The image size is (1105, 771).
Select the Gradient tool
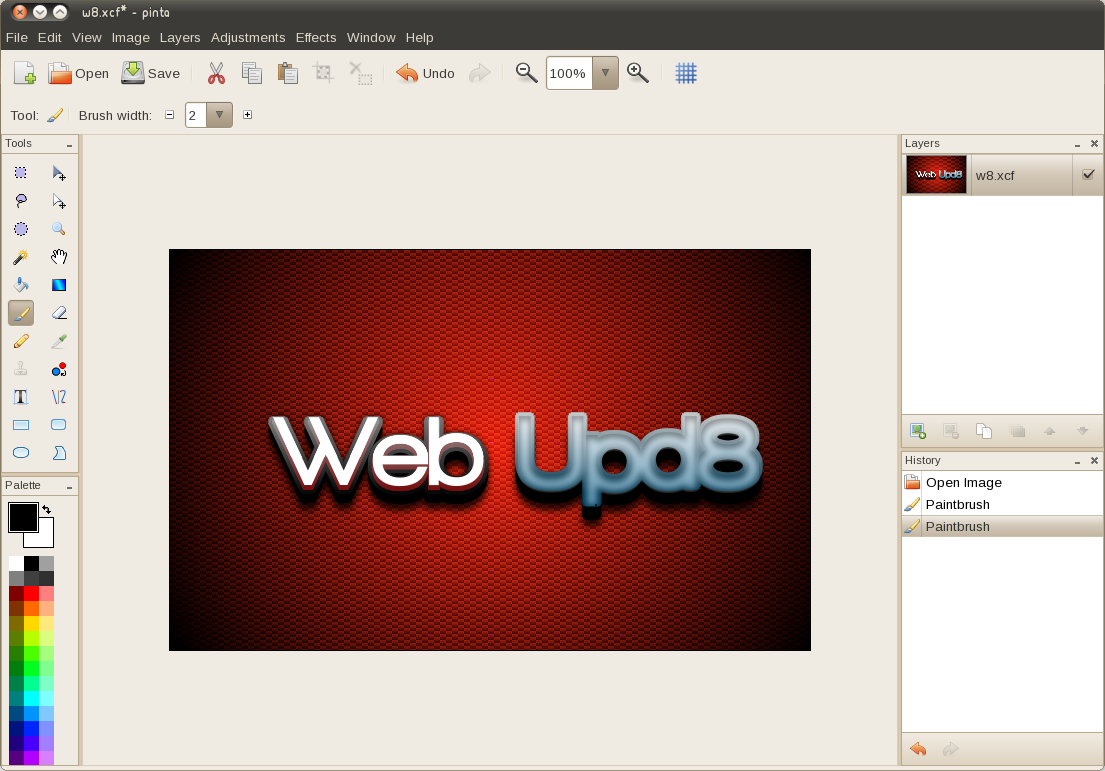59,285
